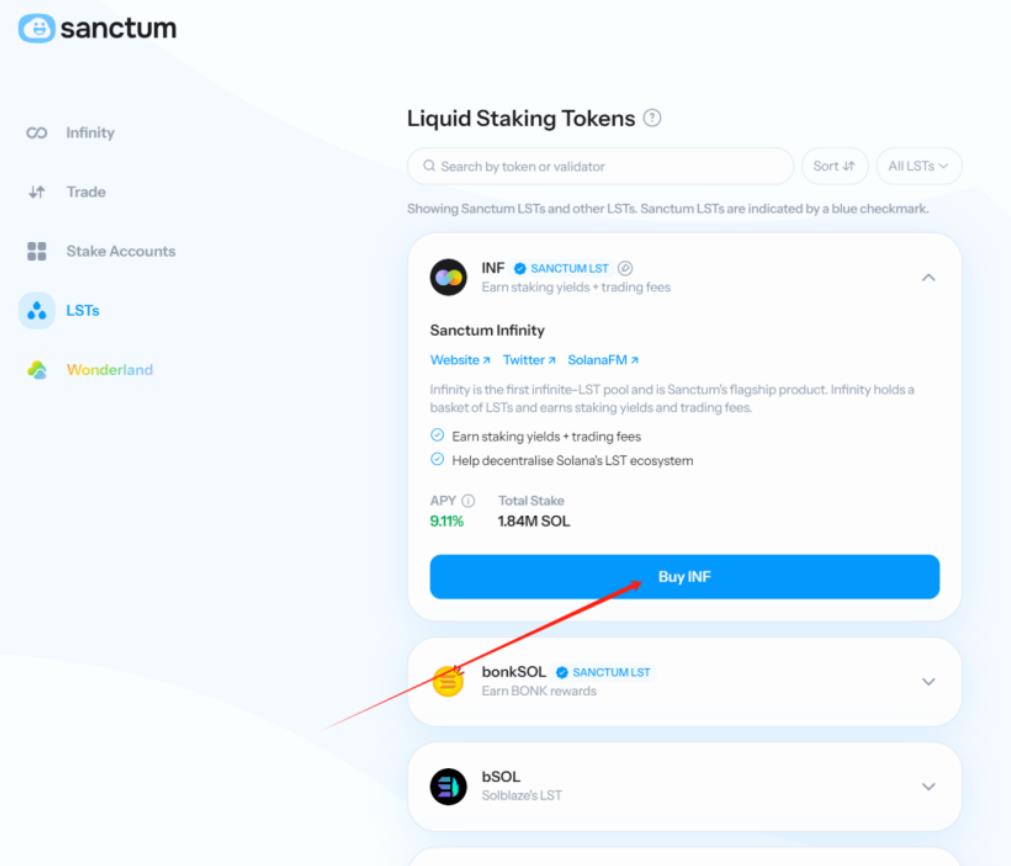Open the Sort options
The width and height of the screenshot is (1011, 866).
tap(834, 166)
